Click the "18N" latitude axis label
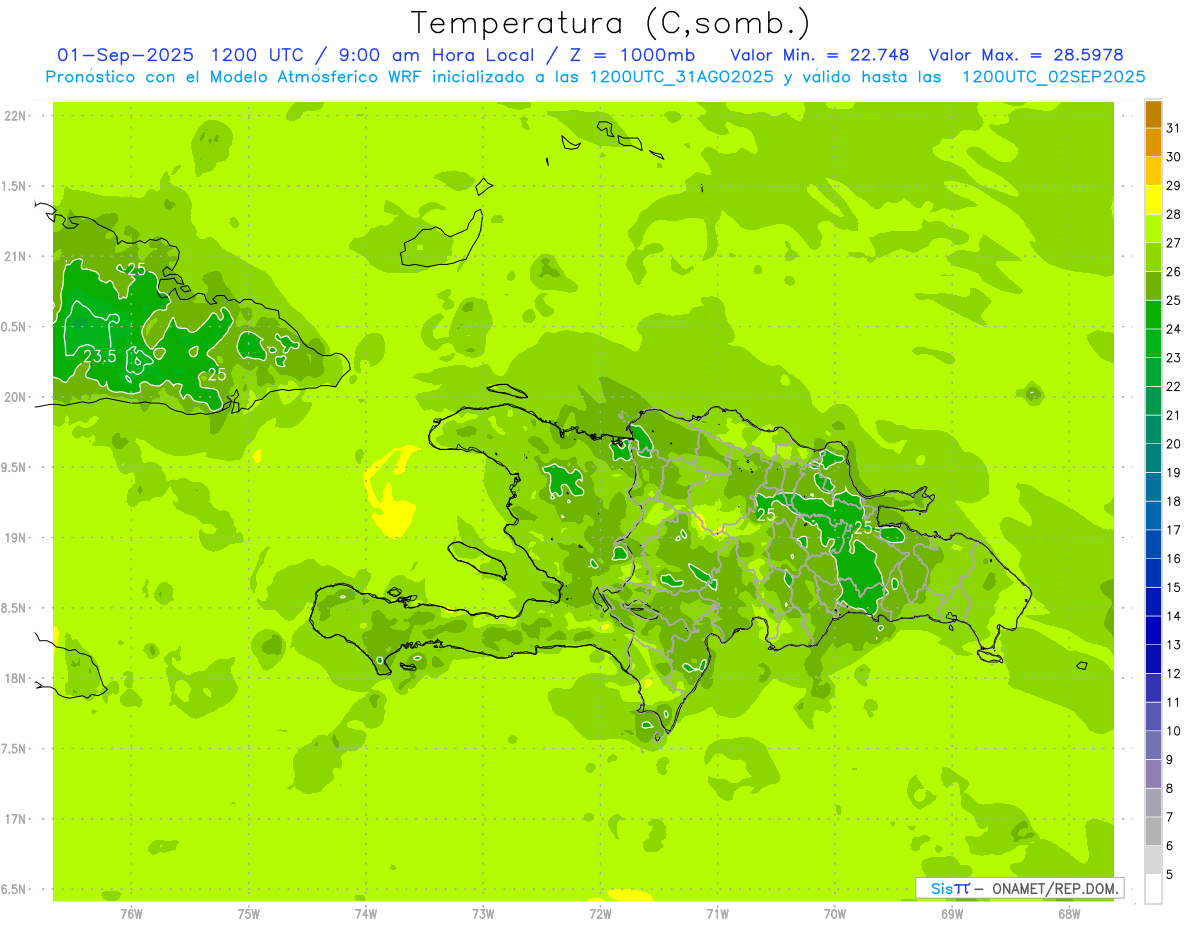Screen dimensions: 1200x927 (x=14, y=678)
